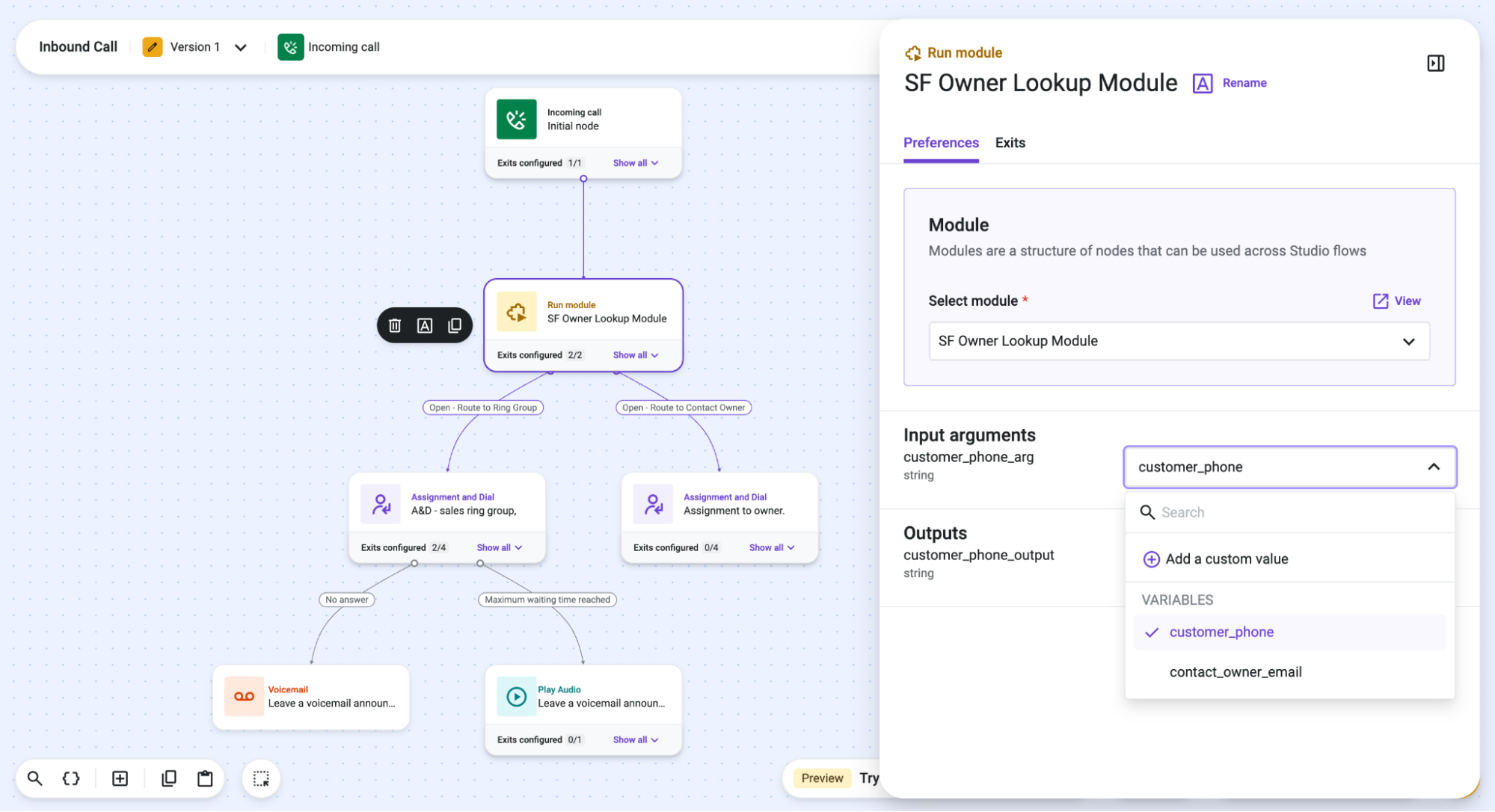
Task: Select contact_owner_email variable option
Action: 1289,672
